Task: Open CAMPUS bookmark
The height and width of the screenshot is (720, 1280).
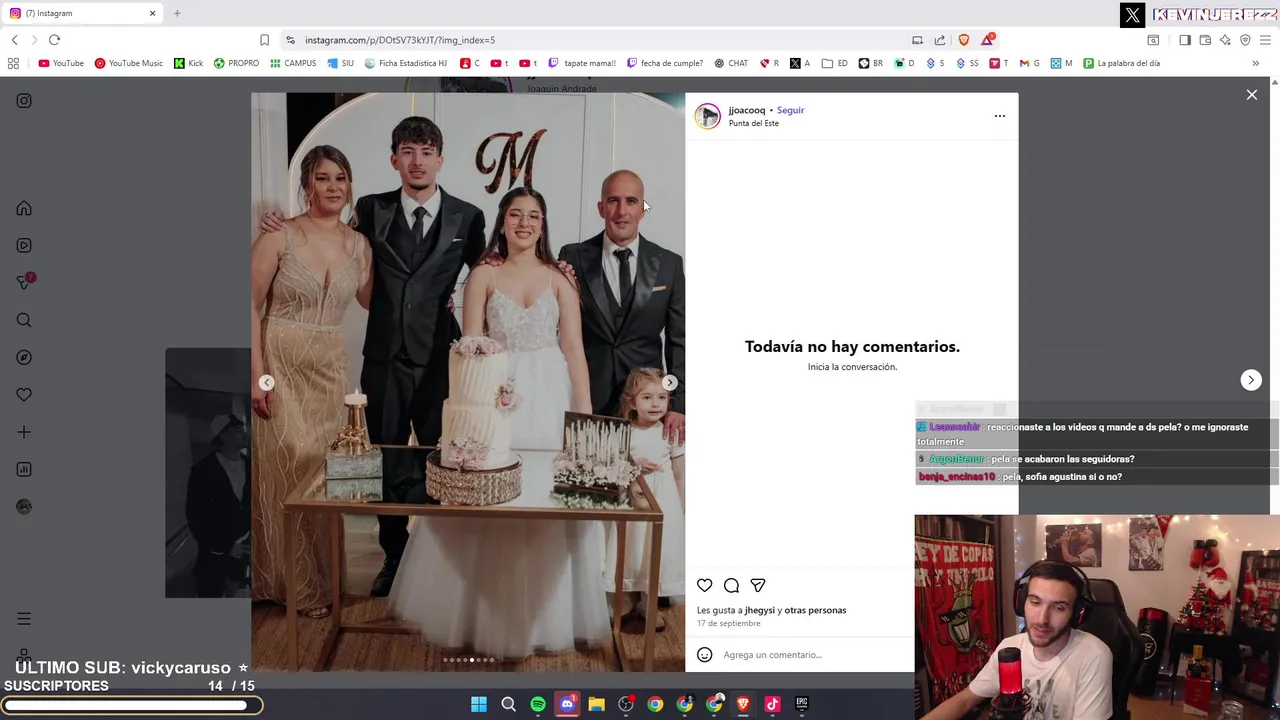Action: pyautogui.click(x=293, y=63)
